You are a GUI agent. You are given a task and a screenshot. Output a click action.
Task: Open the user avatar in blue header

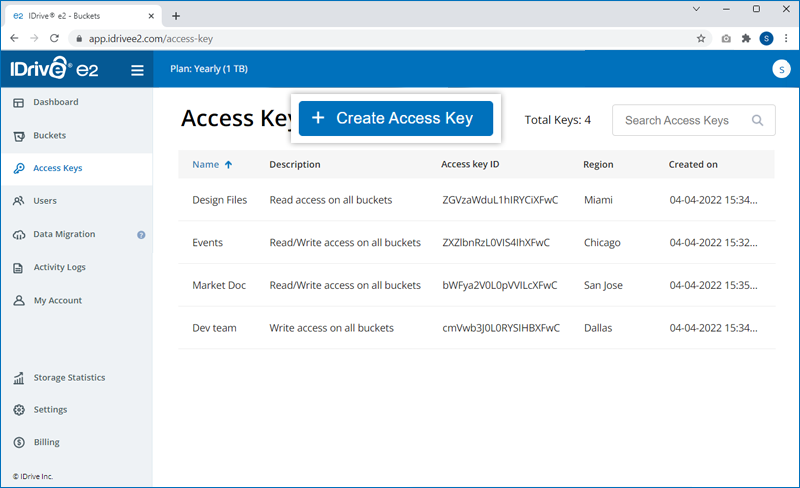[781, 69]
